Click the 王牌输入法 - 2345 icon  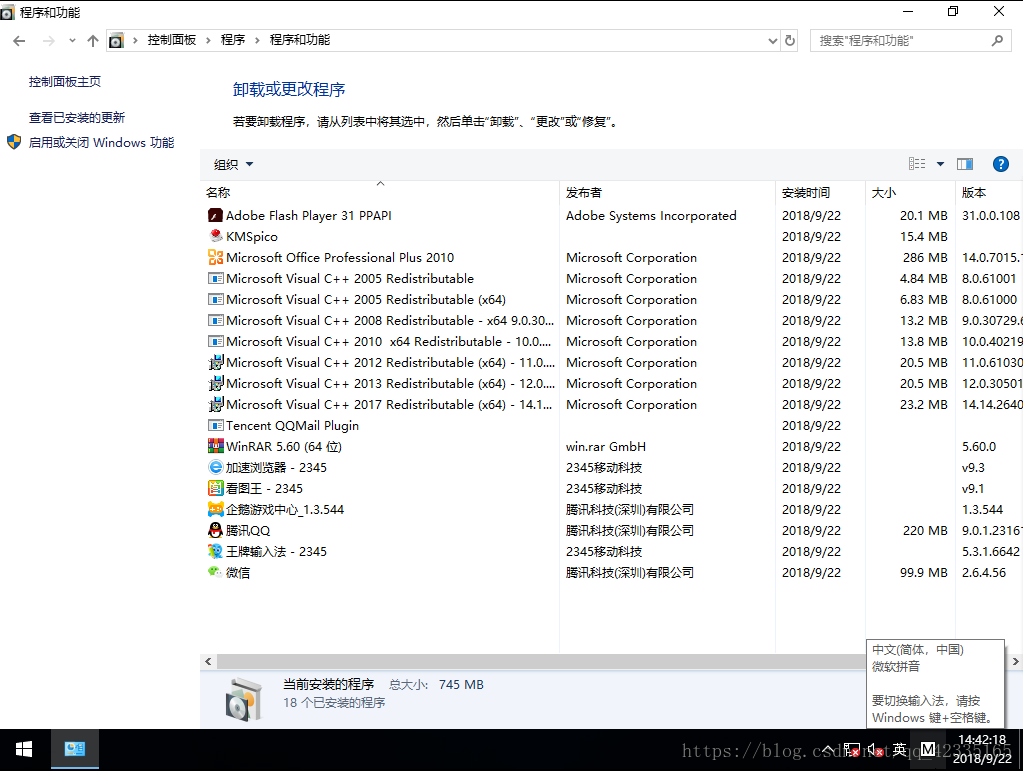coord(215,551)
